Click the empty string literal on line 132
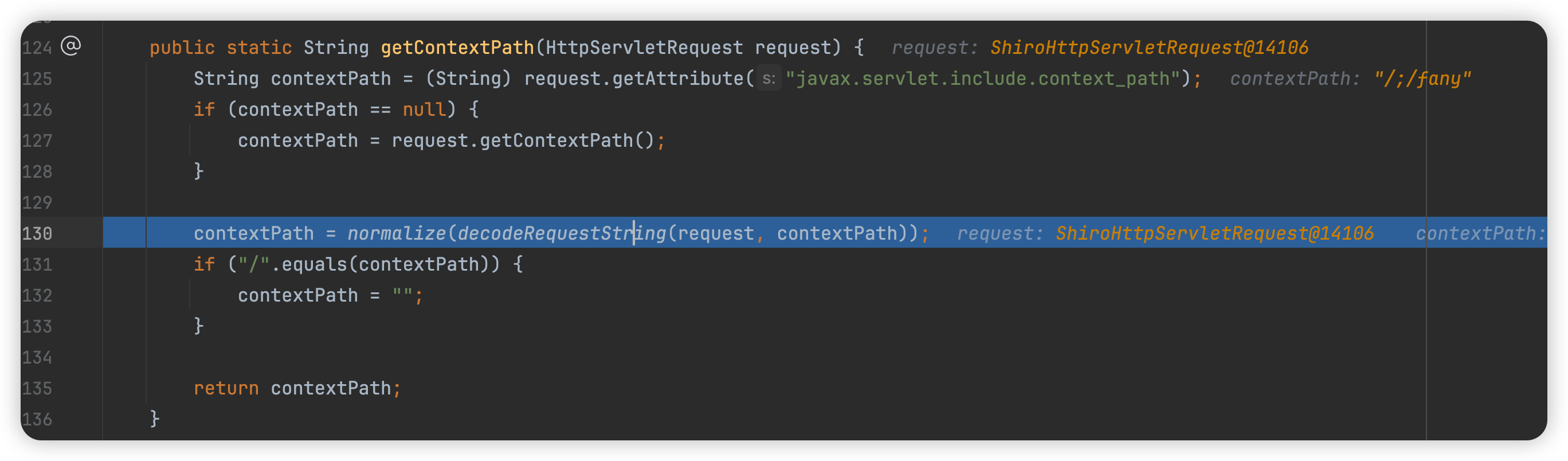The image size is (1568, 461). [x=402, y=295]
